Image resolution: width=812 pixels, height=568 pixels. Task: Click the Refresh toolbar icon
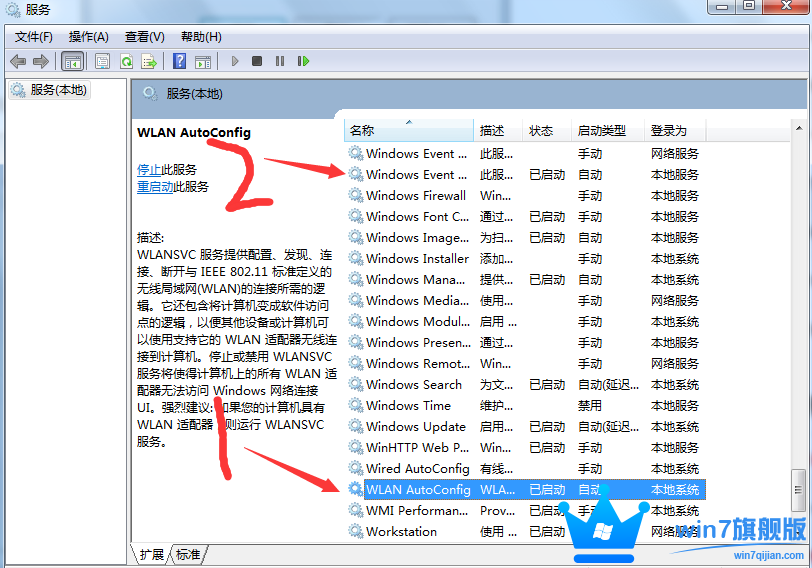coord(126,62)
